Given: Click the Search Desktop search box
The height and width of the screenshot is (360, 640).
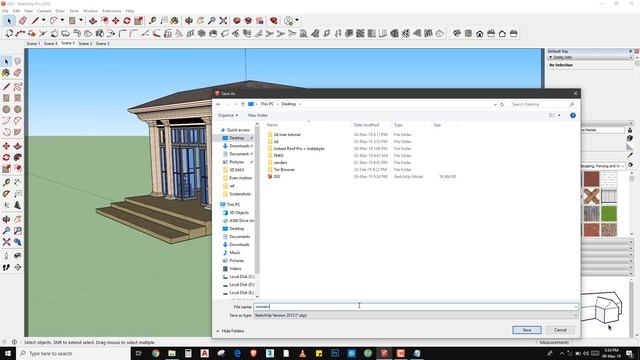Looking at the screenshot, I should pos(542,104).
